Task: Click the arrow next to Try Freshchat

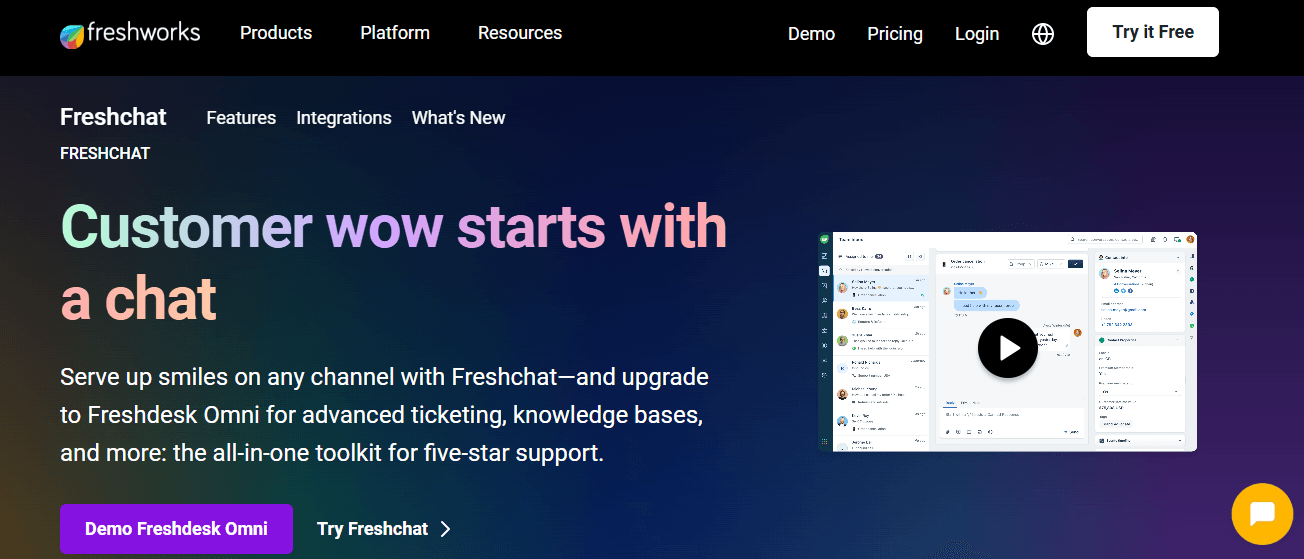Action: 446,529
